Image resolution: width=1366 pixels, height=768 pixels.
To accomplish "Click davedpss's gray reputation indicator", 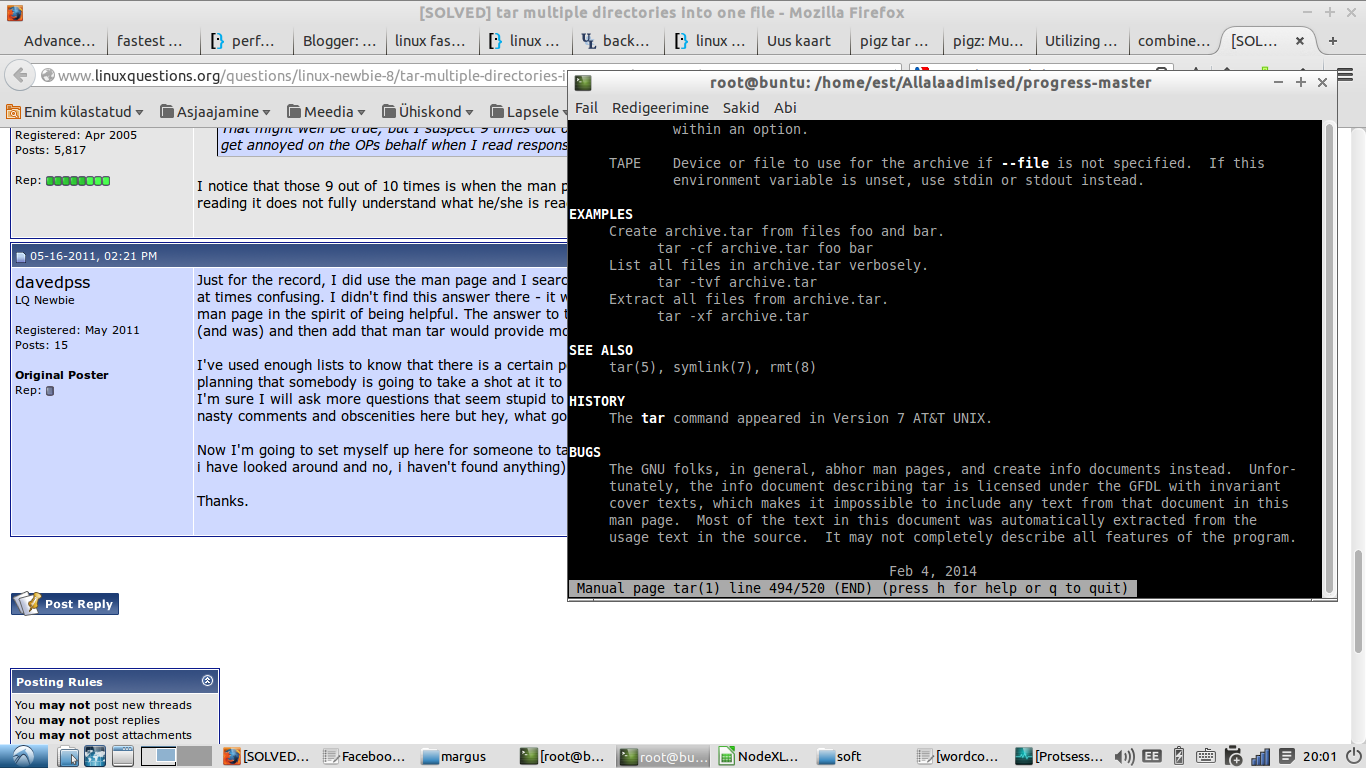I will coord(50,391).
